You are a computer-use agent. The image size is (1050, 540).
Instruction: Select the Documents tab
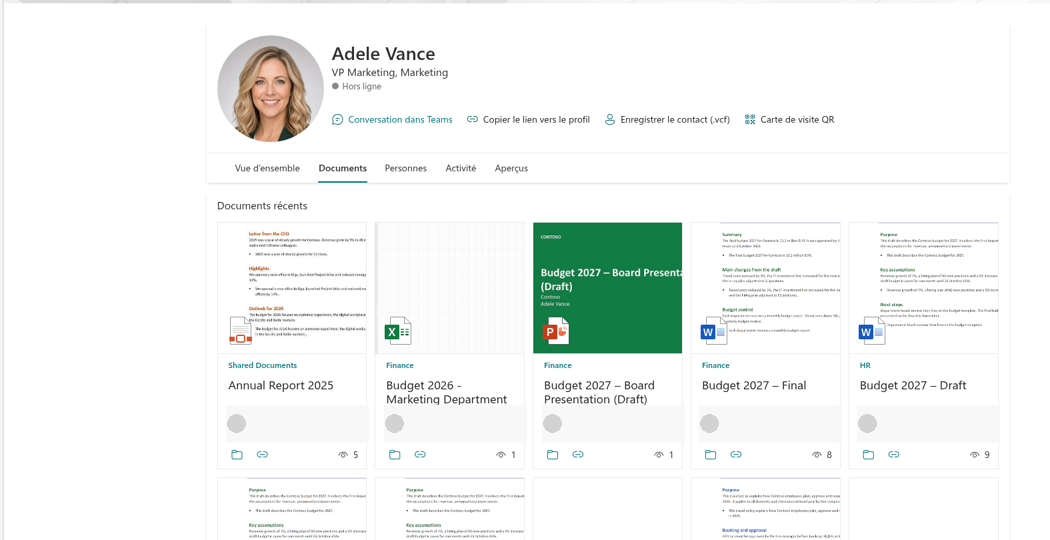343,168
